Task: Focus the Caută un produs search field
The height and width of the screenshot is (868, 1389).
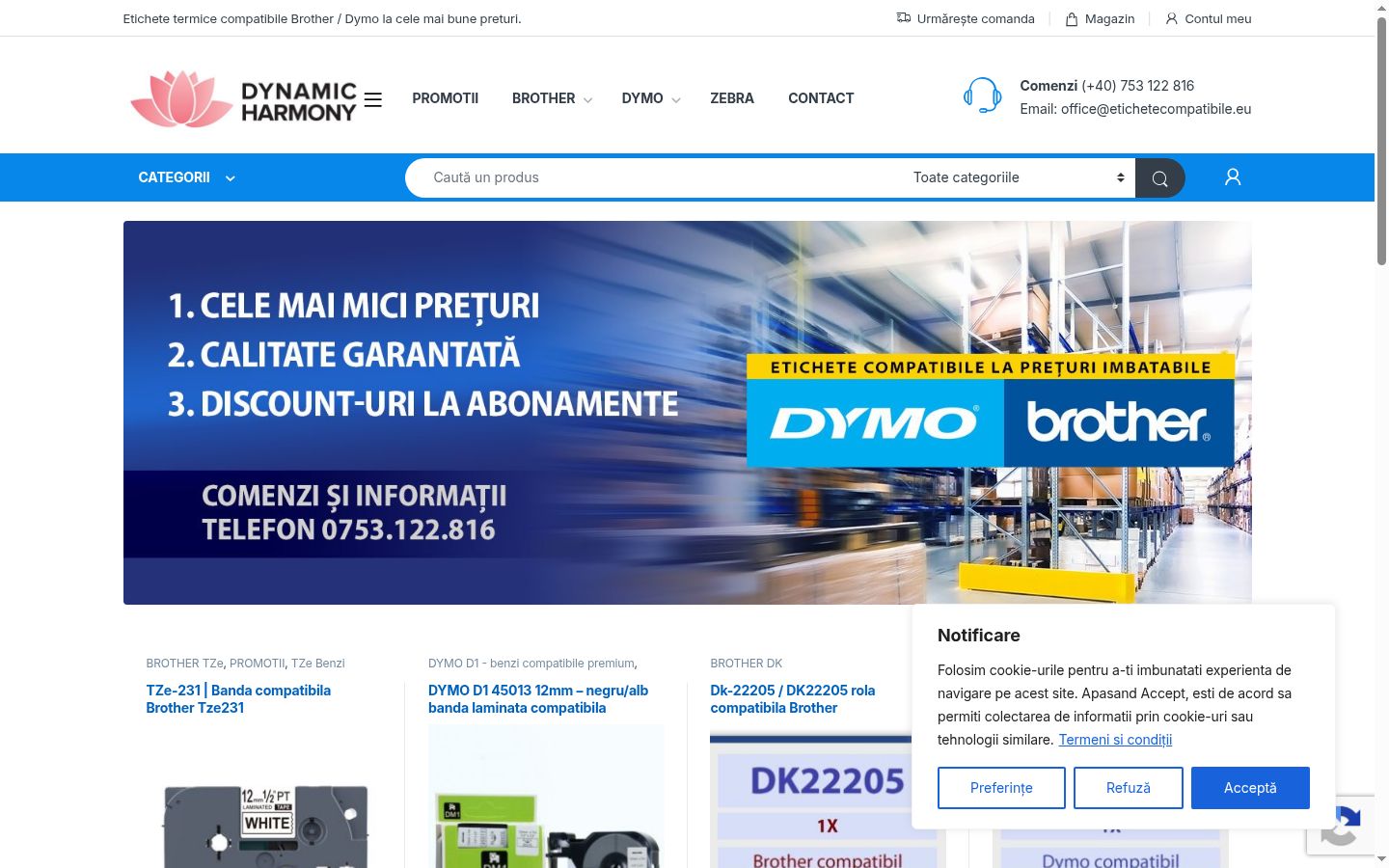Action: coord(656,177)
